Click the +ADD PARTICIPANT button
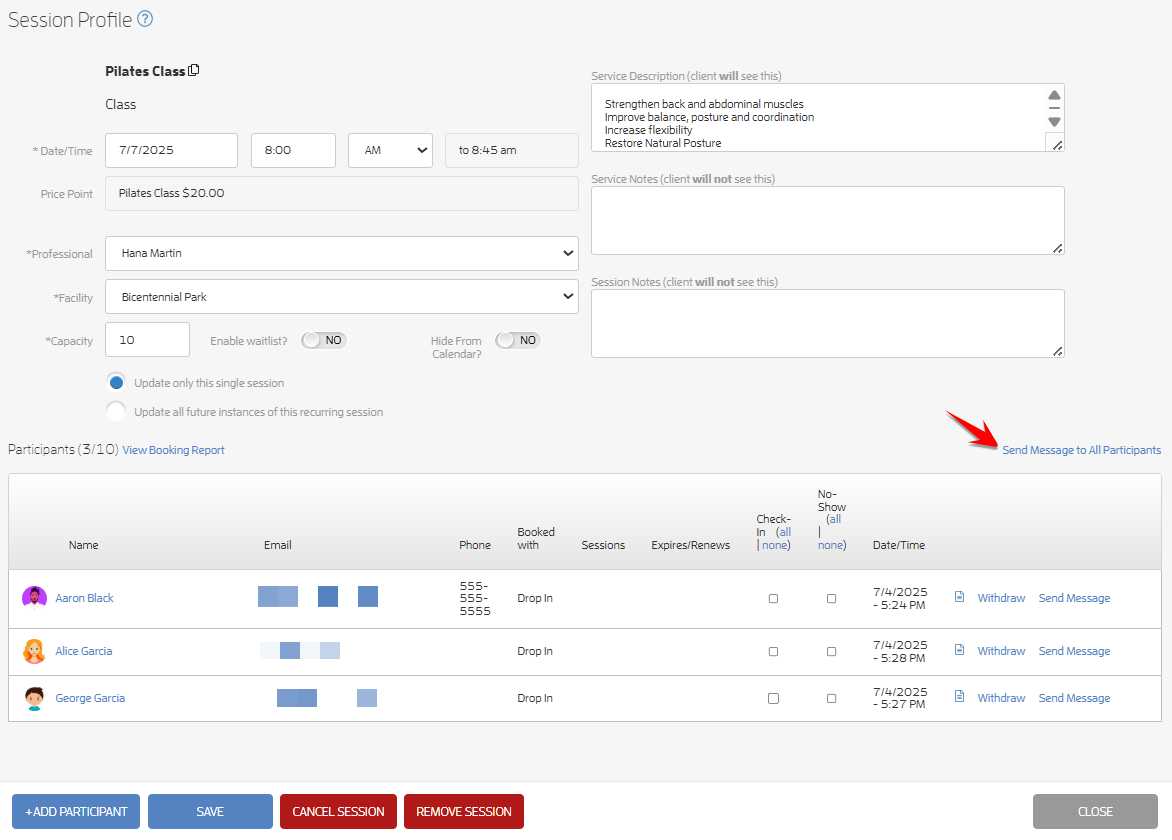Image resolution: width=1172 pixels, height=840 pixels. (x=76, y=812)
